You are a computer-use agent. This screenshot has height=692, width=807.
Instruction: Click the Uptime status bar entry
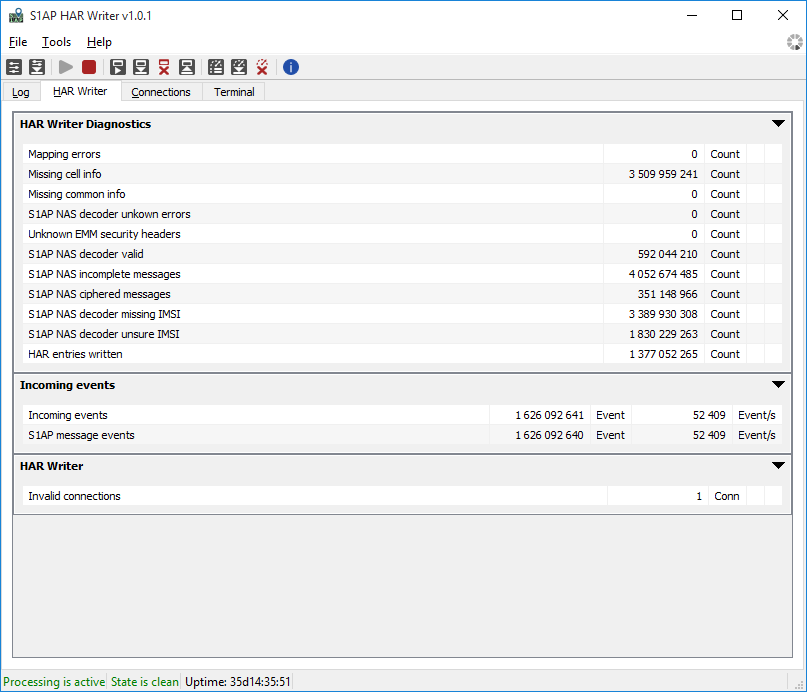[x=238, y=682]
